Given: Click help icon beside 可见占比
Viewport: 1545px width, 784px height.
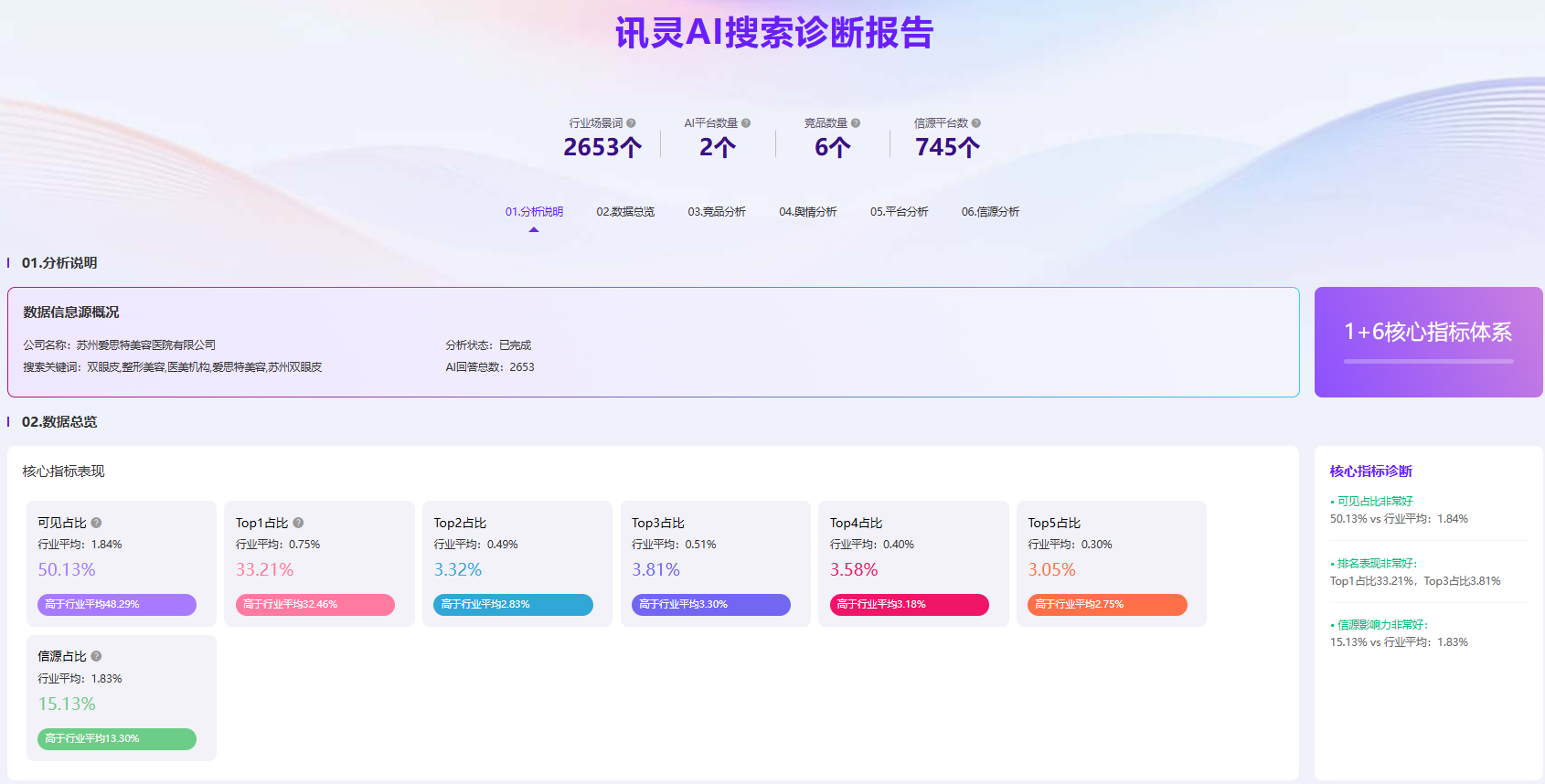Looking at the screenshot, I should coord(96,523).
